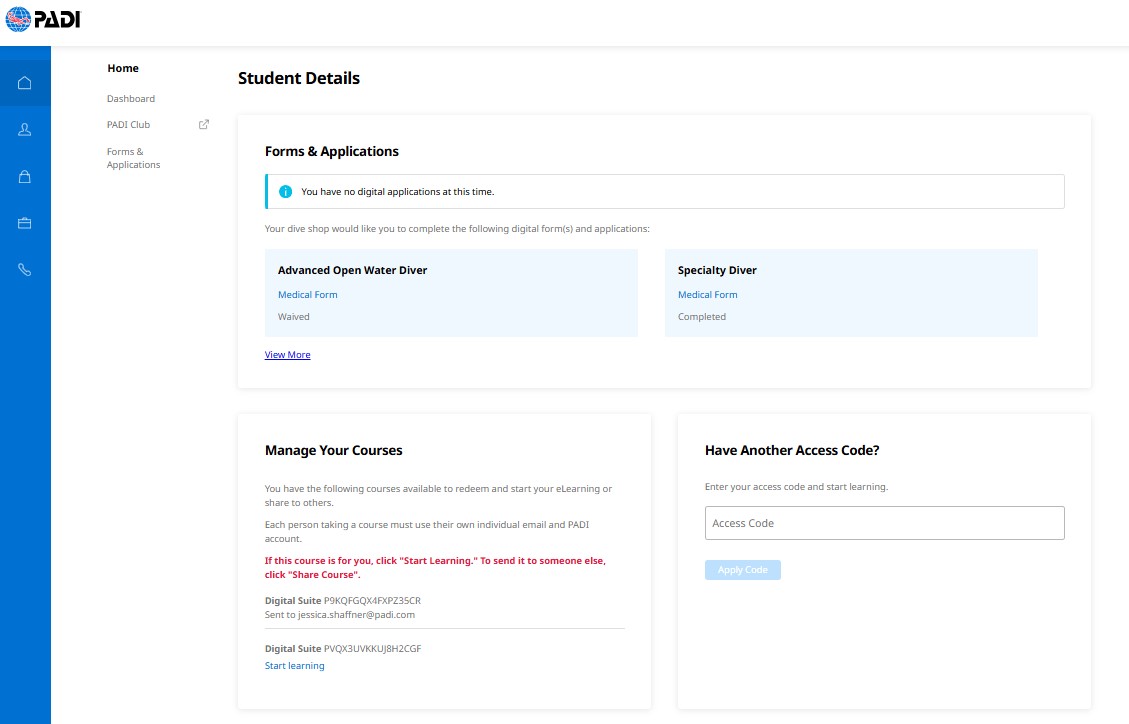Screen dimensions: 1129x724
Task: Select Home in the navigation menu
Action: tap(123, 68)
